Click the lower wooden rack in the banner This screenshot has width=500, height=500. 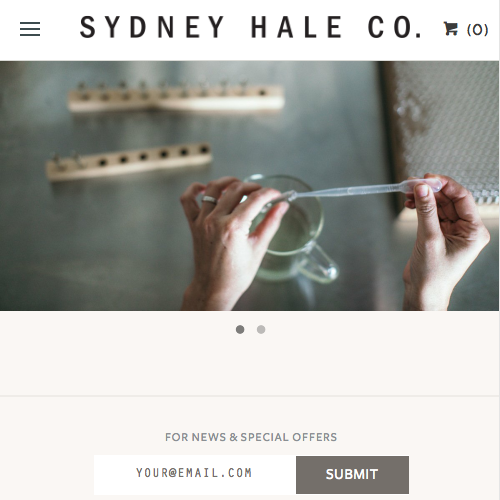tap(128, 162)
